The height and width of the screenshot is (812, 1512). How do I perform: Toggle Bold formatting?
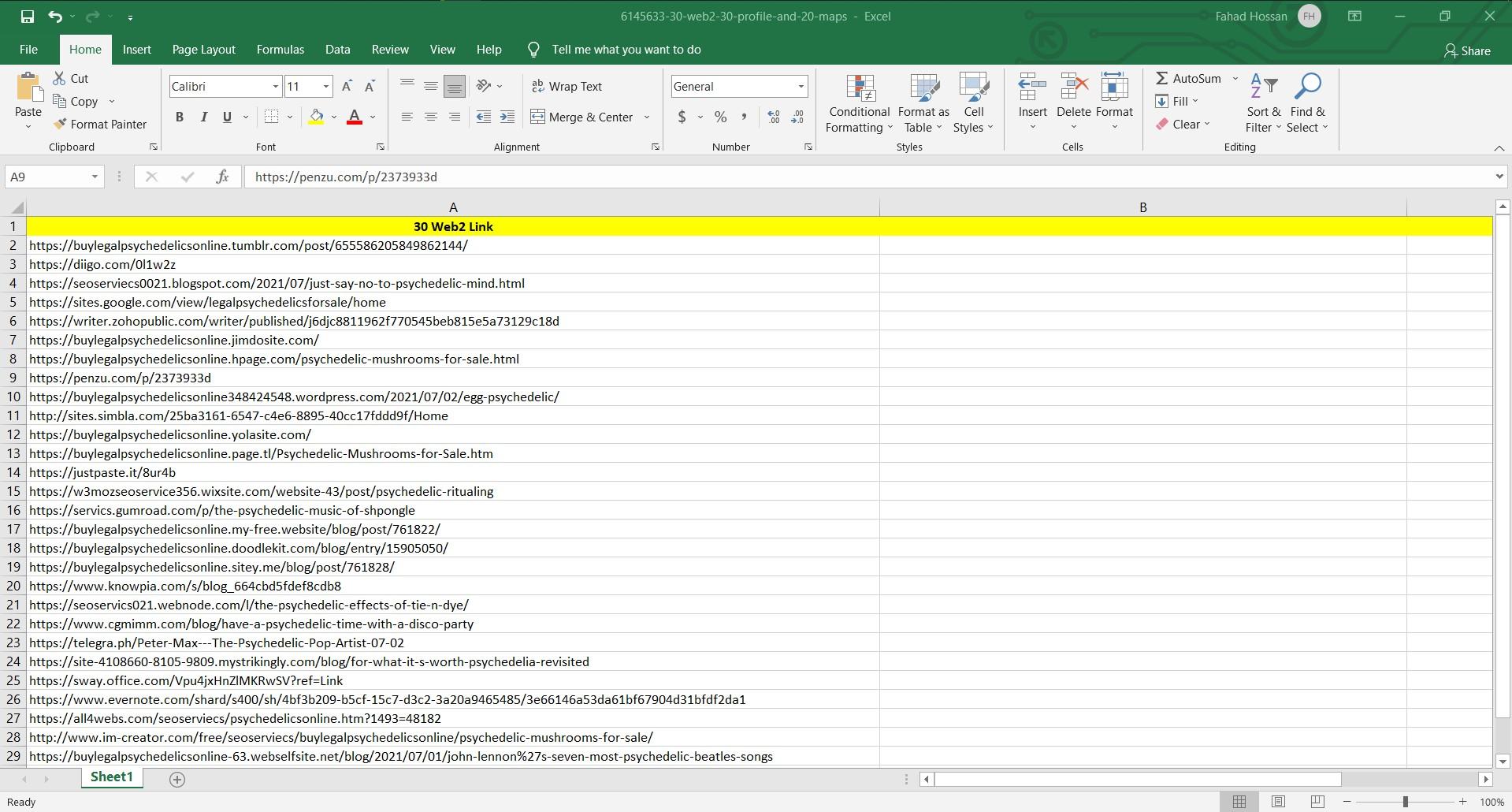(x=180, y=117)
